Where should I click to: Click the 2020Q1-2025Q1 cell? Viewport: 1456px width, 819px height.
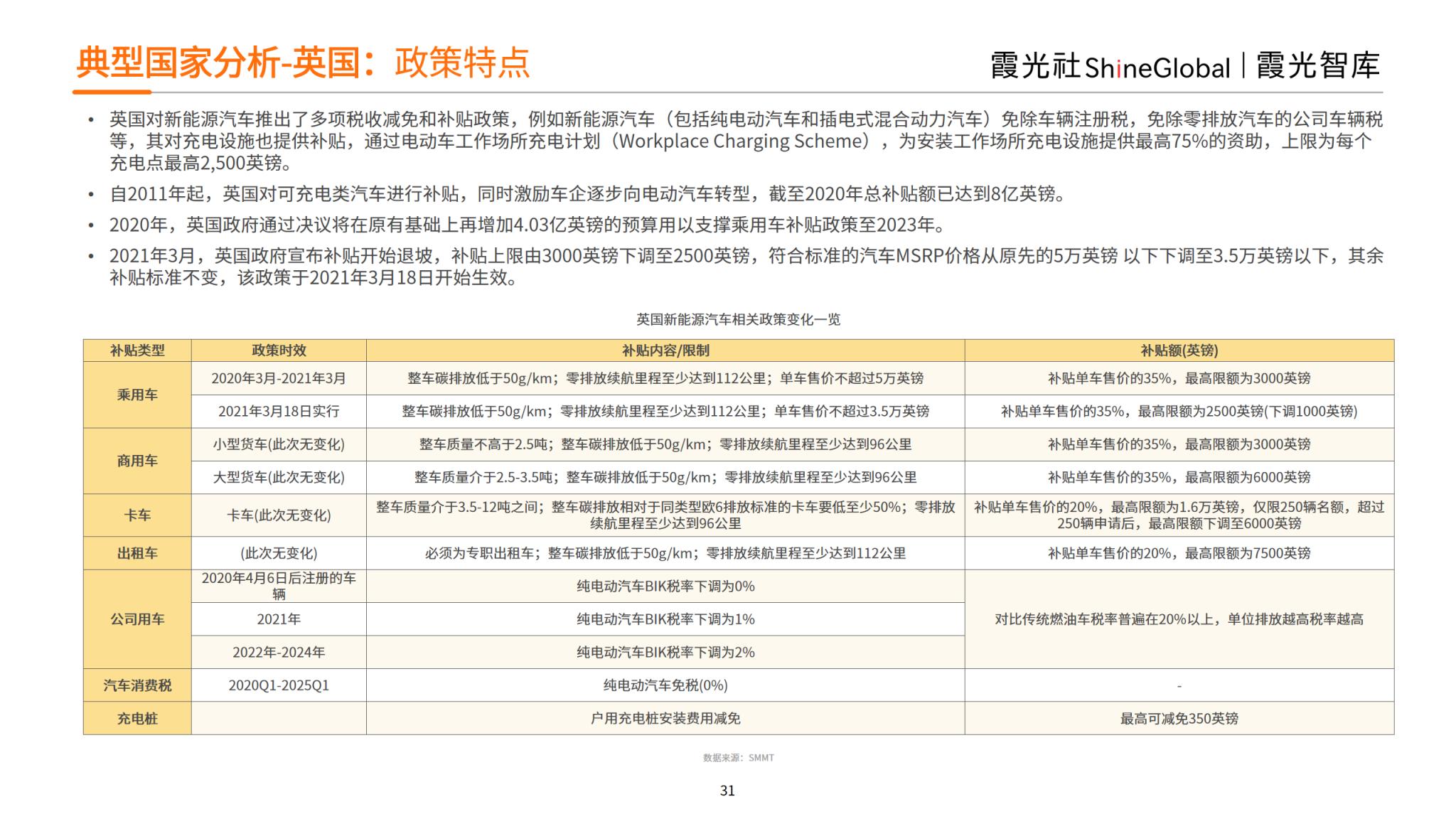[279, 685]
